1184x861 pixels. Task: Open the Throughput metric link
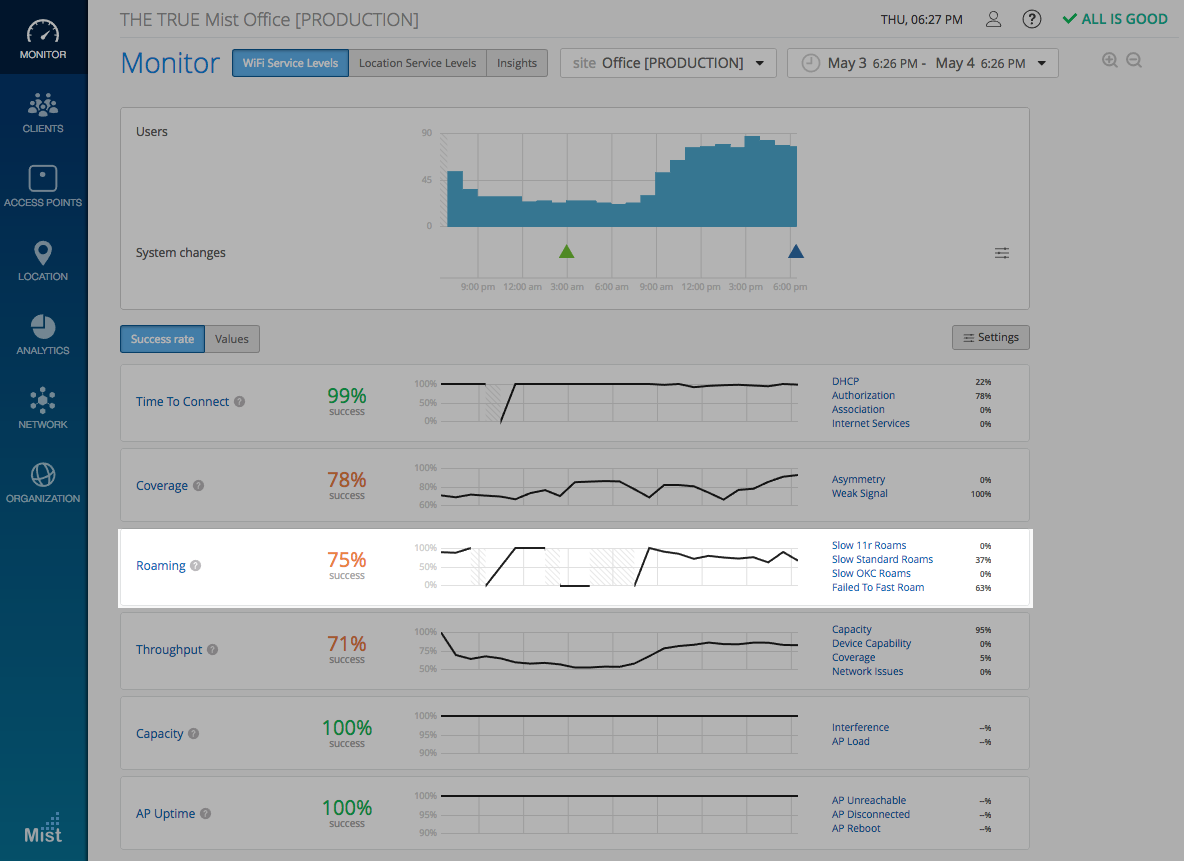click(169, 650)
